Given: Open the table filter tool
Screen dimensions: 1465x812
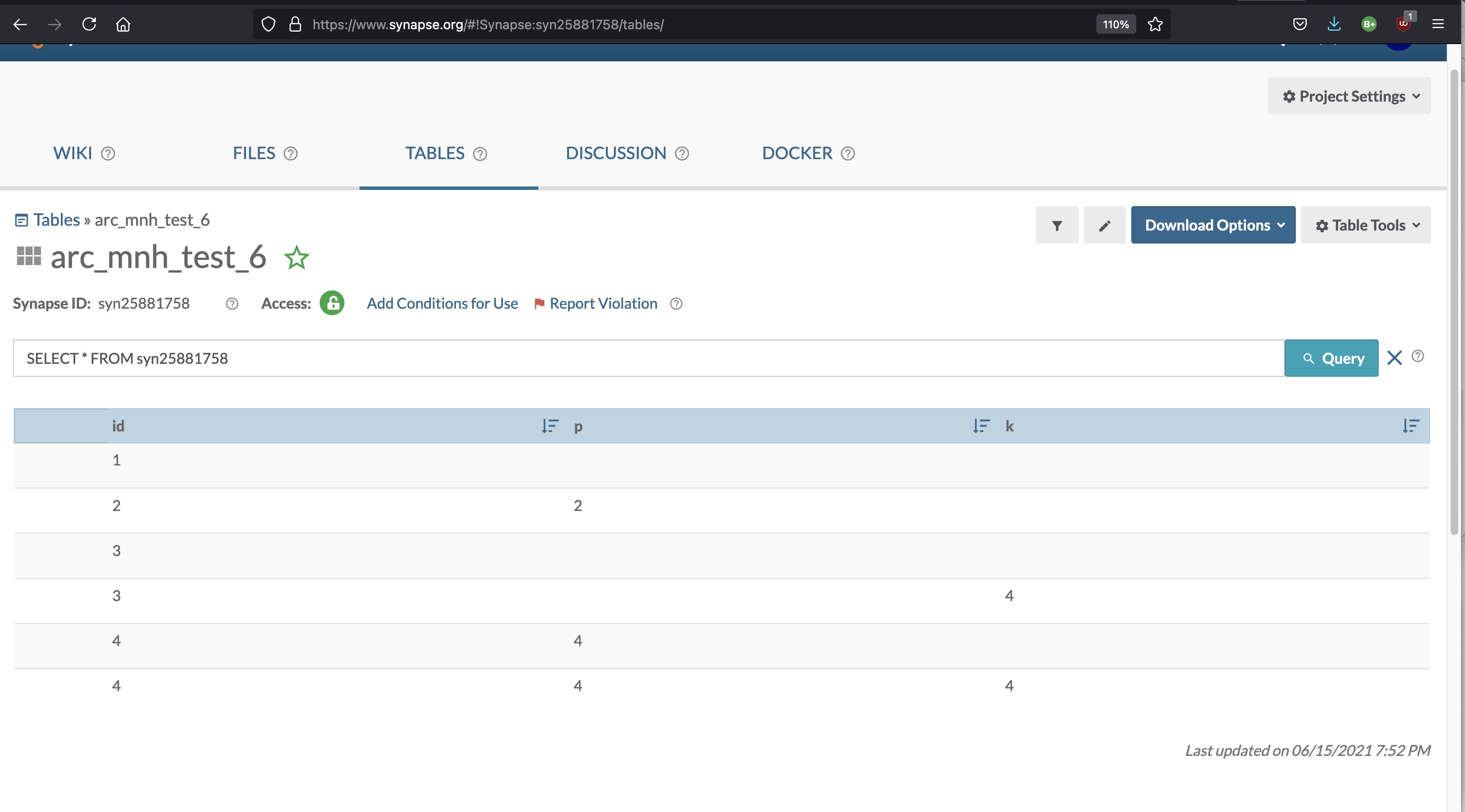Looking at the screenshot, I should [1057, 225].
